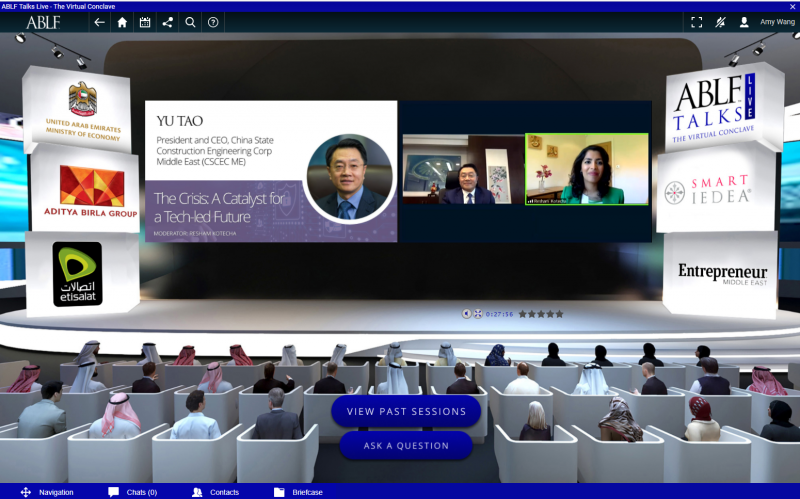The height and width of the screenshot is (499, 800).
Task: Toggle the mute sound icon in top bar
Action: (720, 22)
